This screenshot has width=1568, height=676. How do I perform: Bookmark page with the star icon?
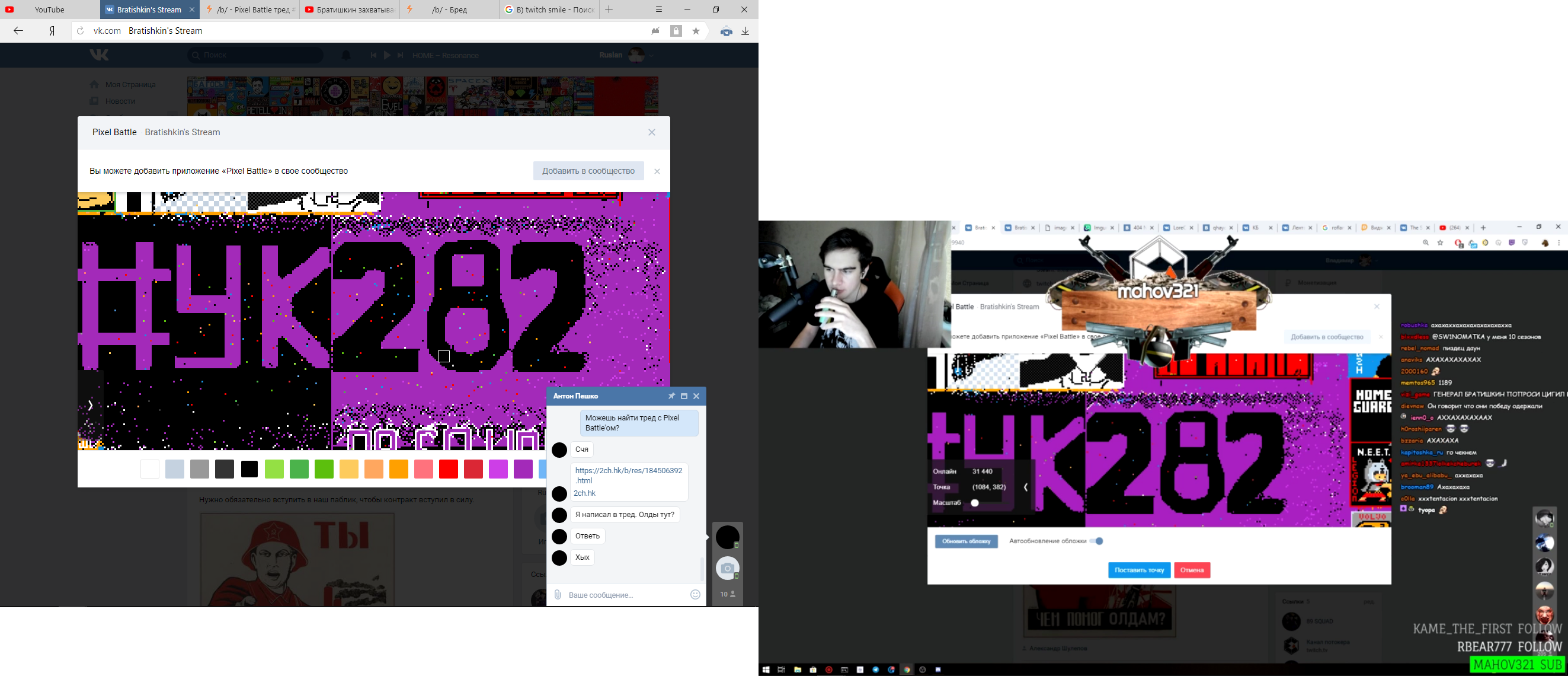(696, 30)
